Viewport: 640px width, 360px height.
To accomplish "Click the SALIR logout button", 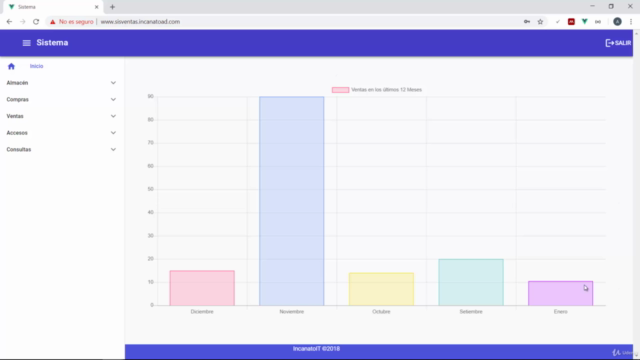I will click(x=618, y=43).
